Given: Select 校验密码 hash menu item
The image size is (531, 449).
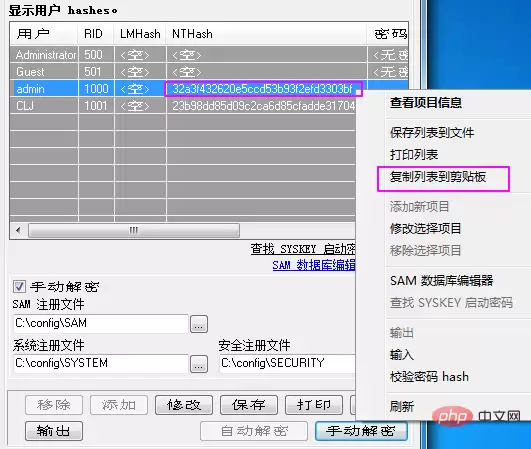Looking at the screenshot, I should coord(429,377).
